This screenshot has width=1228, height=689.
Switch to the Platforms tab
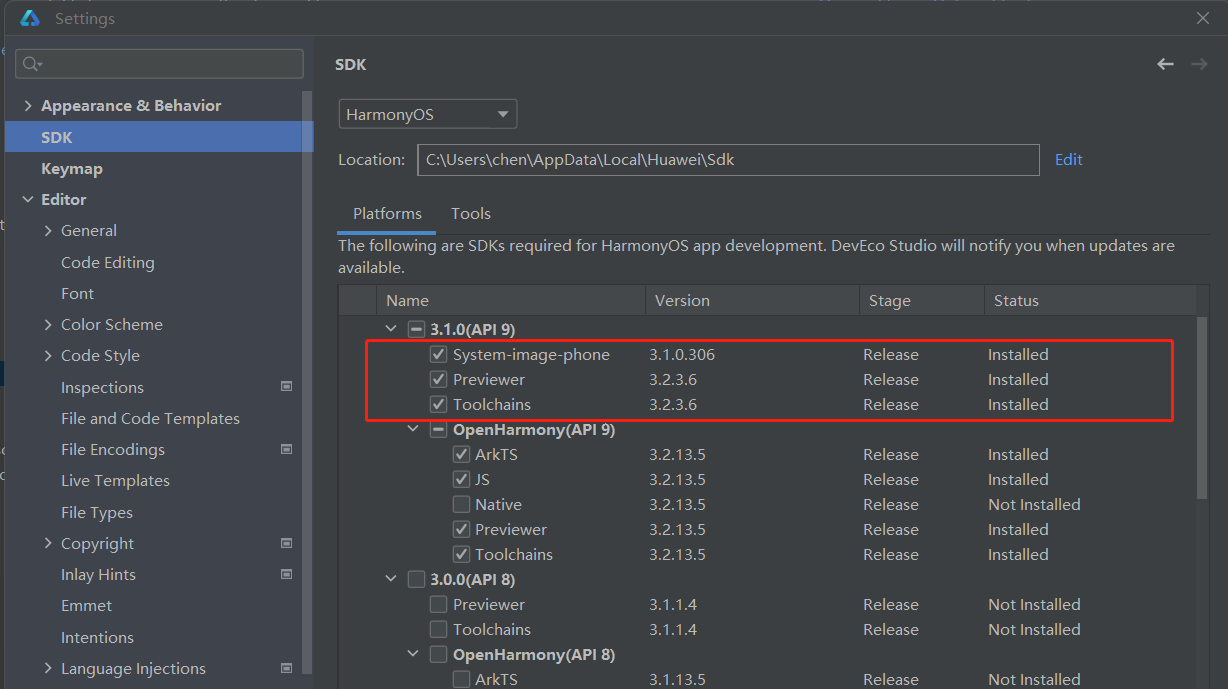387,214
